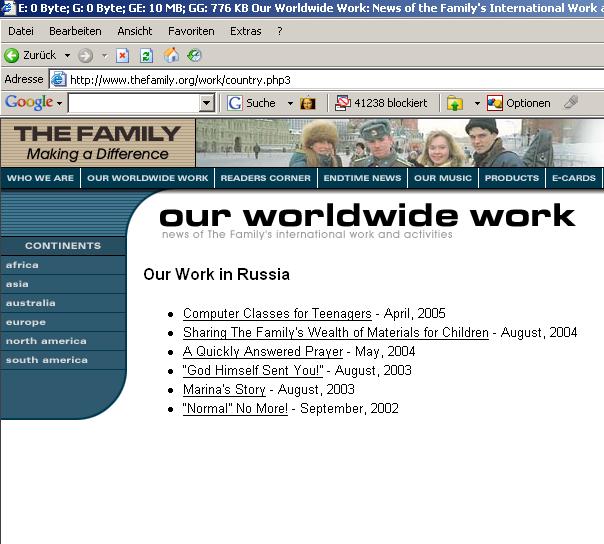Open Sharing The Family's Wealth of Materials link
The image size is (604, 544).
(x=336, y=332)
